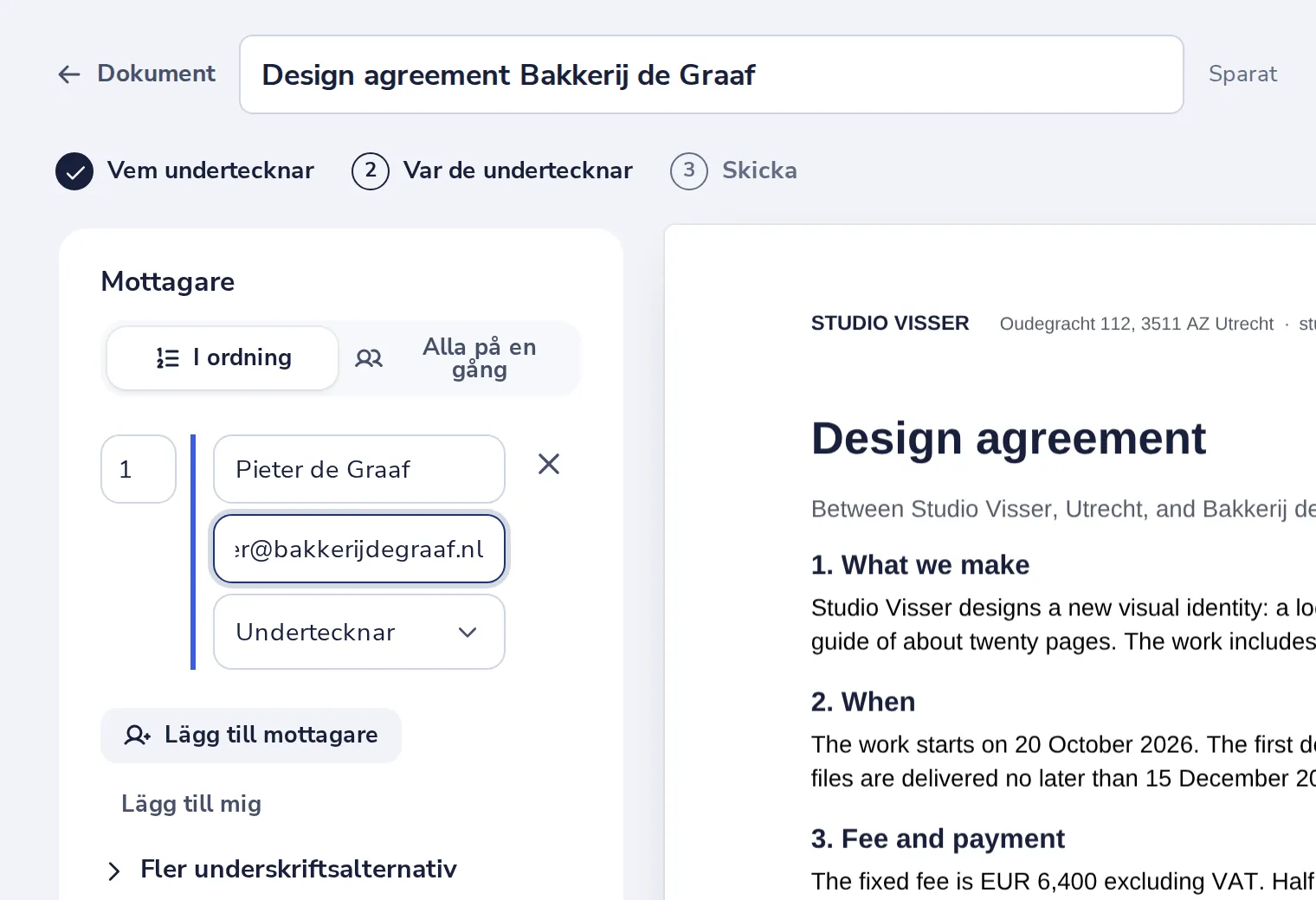This screenshot has width=1316, height=900.
Task: Expand Fler underskriftsalternativ section
Action: click(x=281, y=870)
